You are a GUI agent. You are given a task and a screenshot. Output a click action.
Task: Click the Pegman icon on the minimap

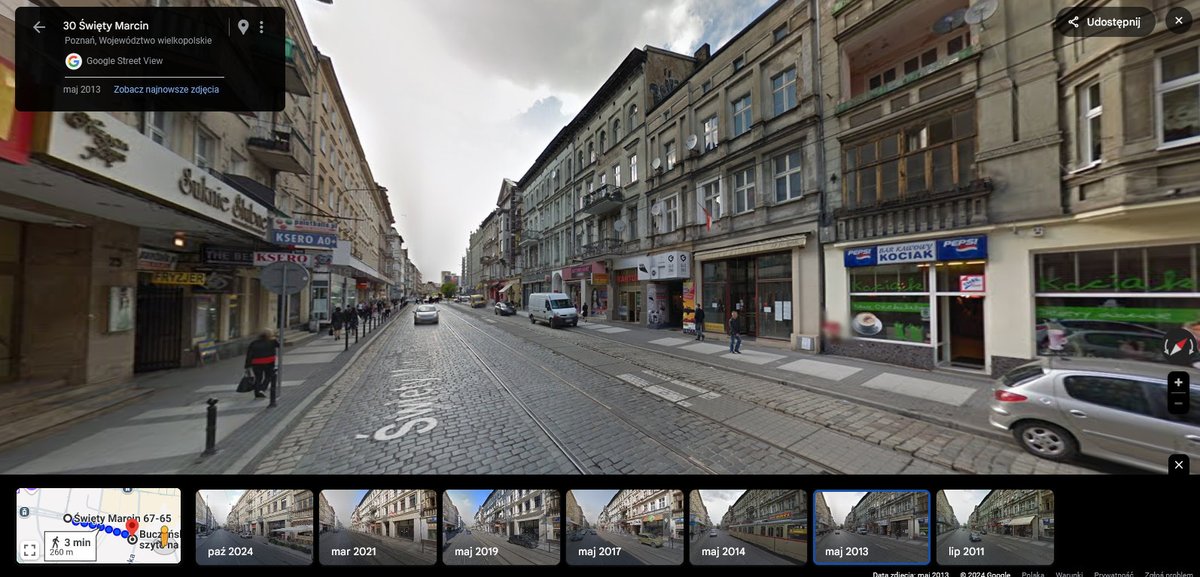coord(163,537)
